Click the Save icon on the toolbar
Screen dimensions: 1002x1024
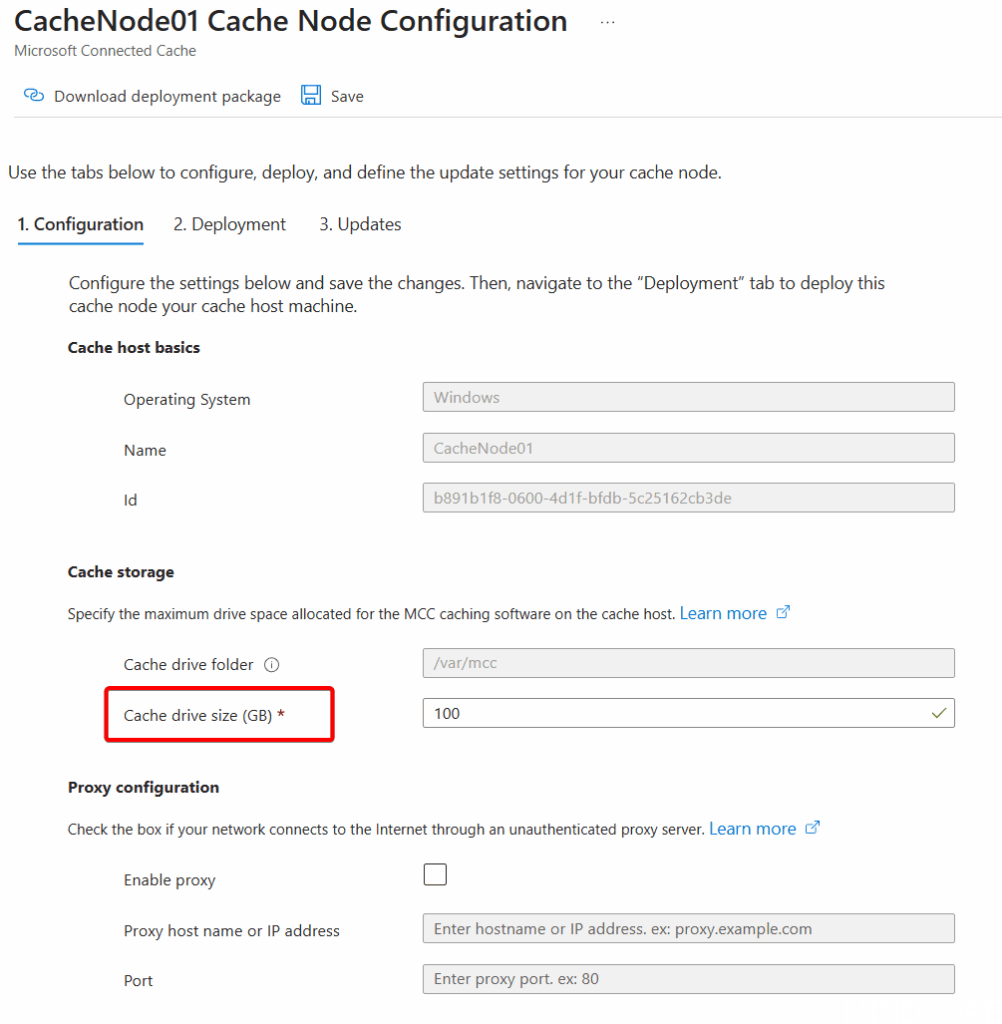coord(313,95)
